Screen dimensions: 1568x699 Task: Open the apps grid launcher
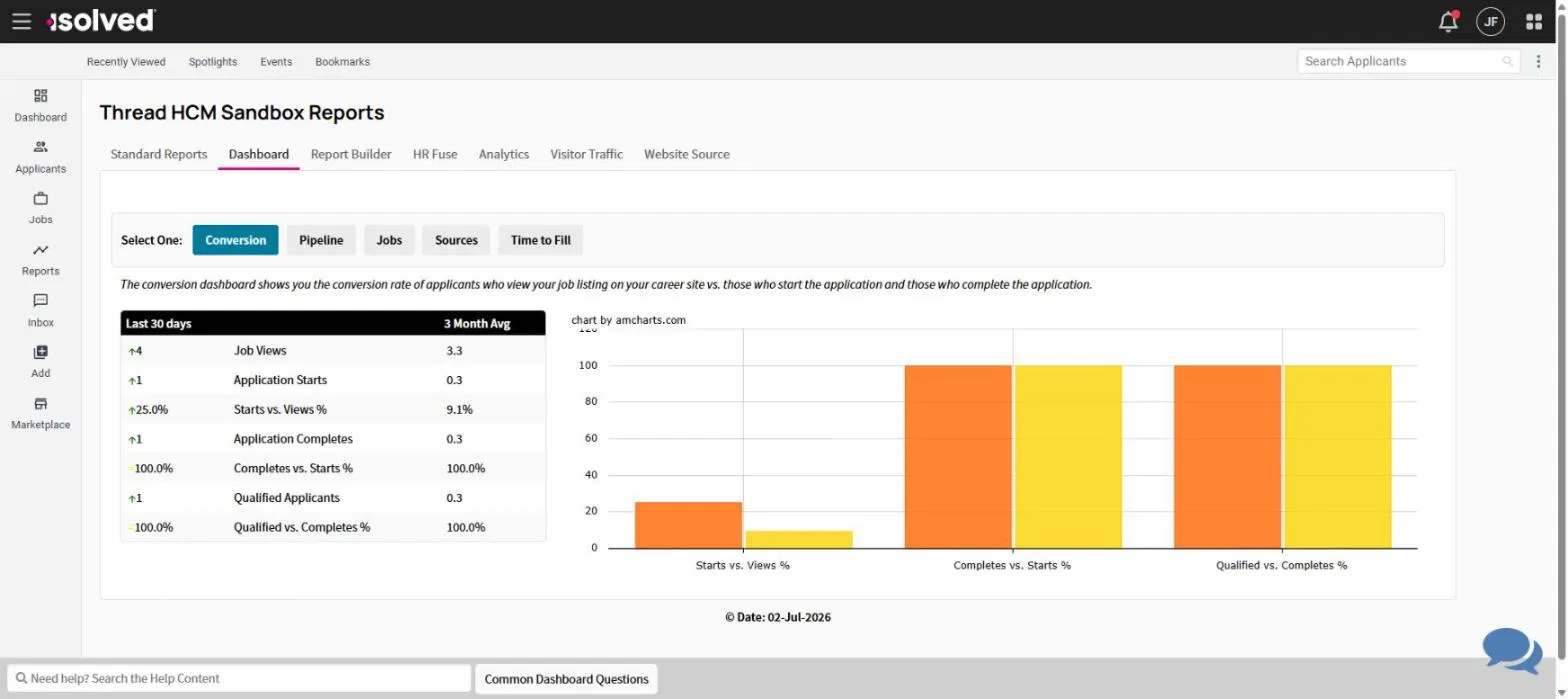(1534, 21)
